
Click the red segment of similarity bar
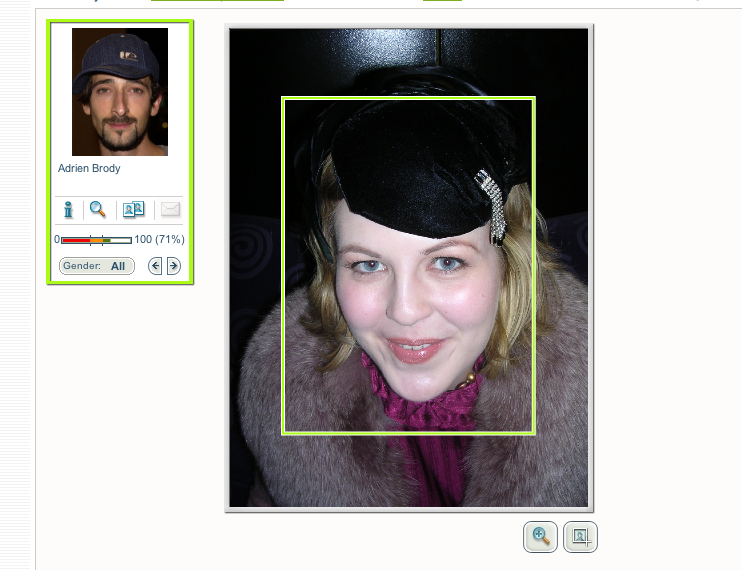pos(75,240)
